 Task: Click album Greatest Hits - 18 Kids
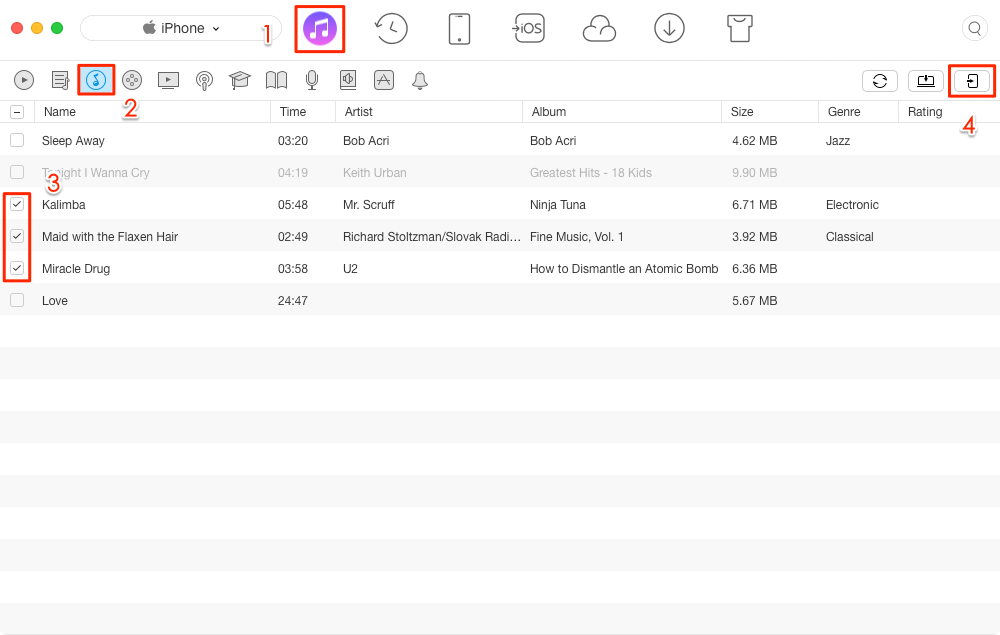(x=591, y=173)
